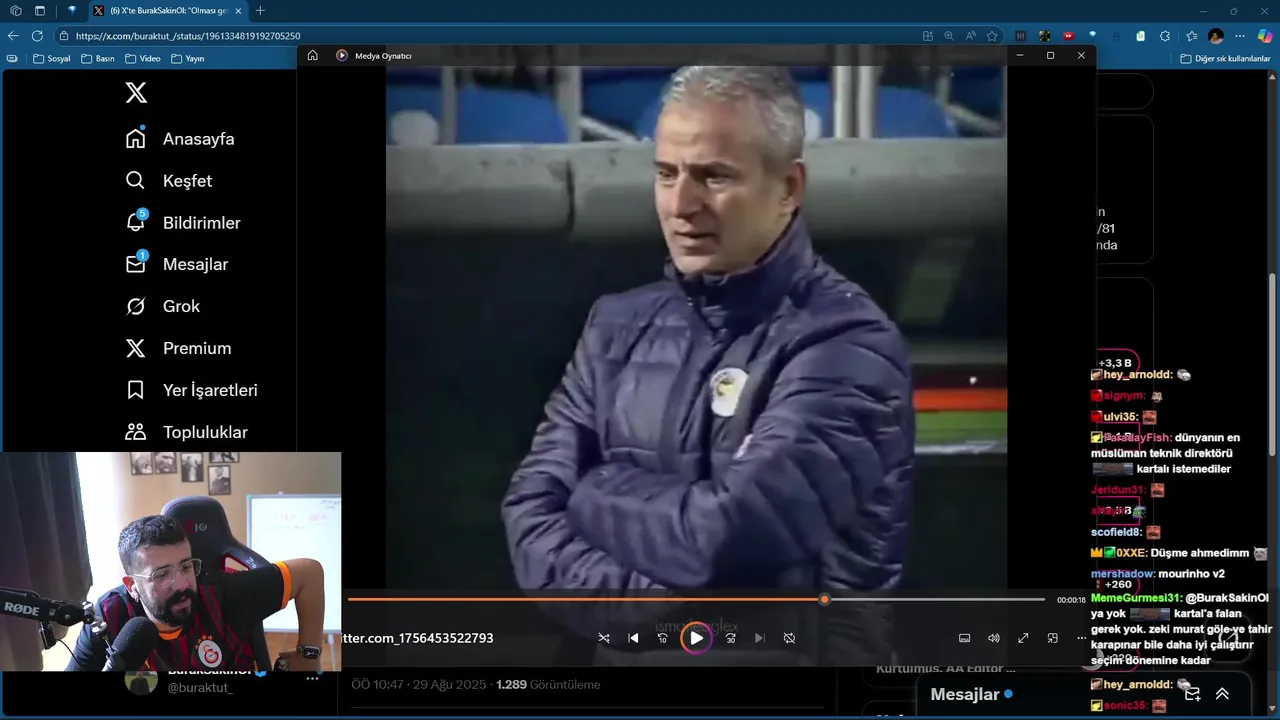Open Mesajlar from the sidebar

177,265
